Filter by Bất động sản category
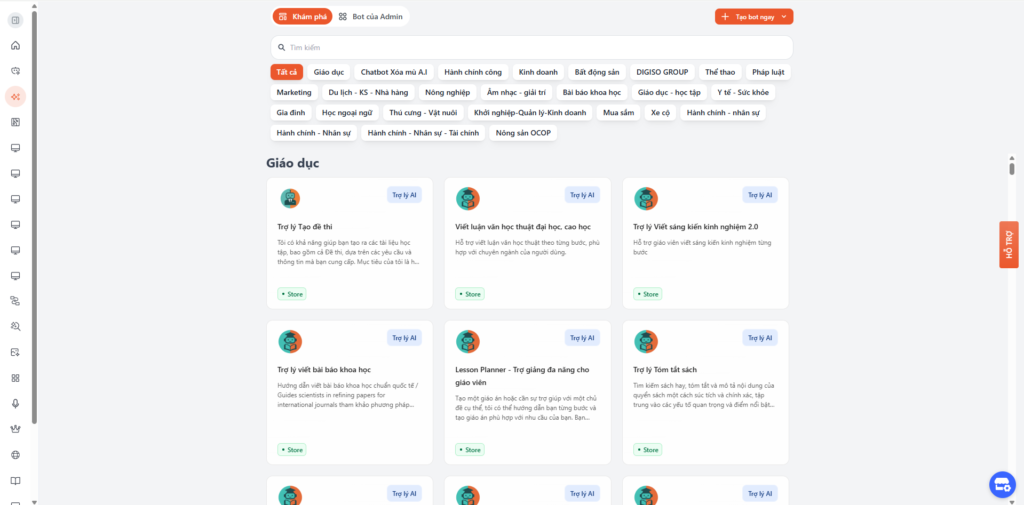The width and height of the screenshot is (1024, 505). tap(598, 72)
